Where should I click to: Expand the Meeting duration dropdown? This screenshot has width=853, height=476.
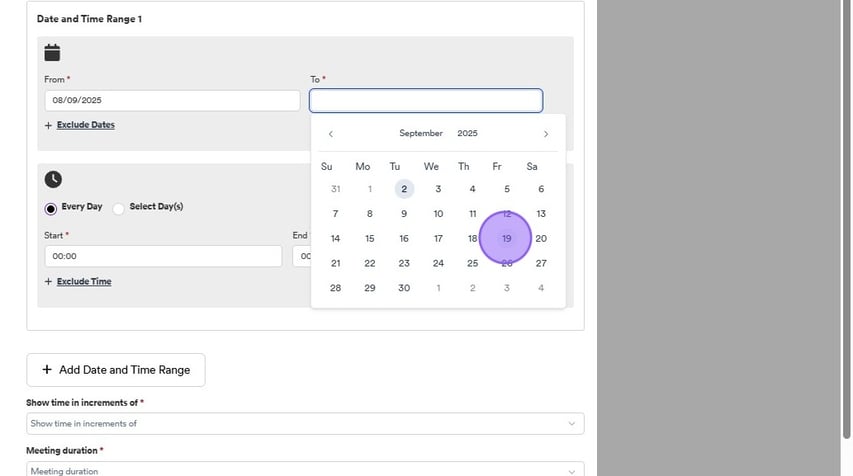pyautogui.click(x=305, y=470)
